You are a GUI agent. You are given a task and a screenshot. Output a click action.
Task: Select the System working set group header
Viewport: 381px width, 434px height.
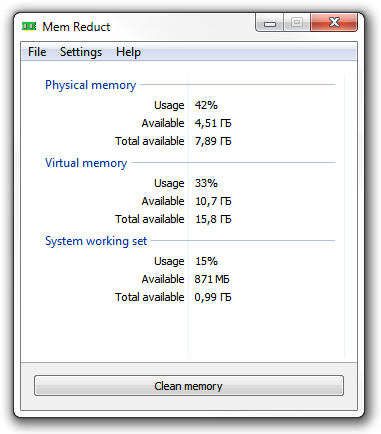coord(96,241)
